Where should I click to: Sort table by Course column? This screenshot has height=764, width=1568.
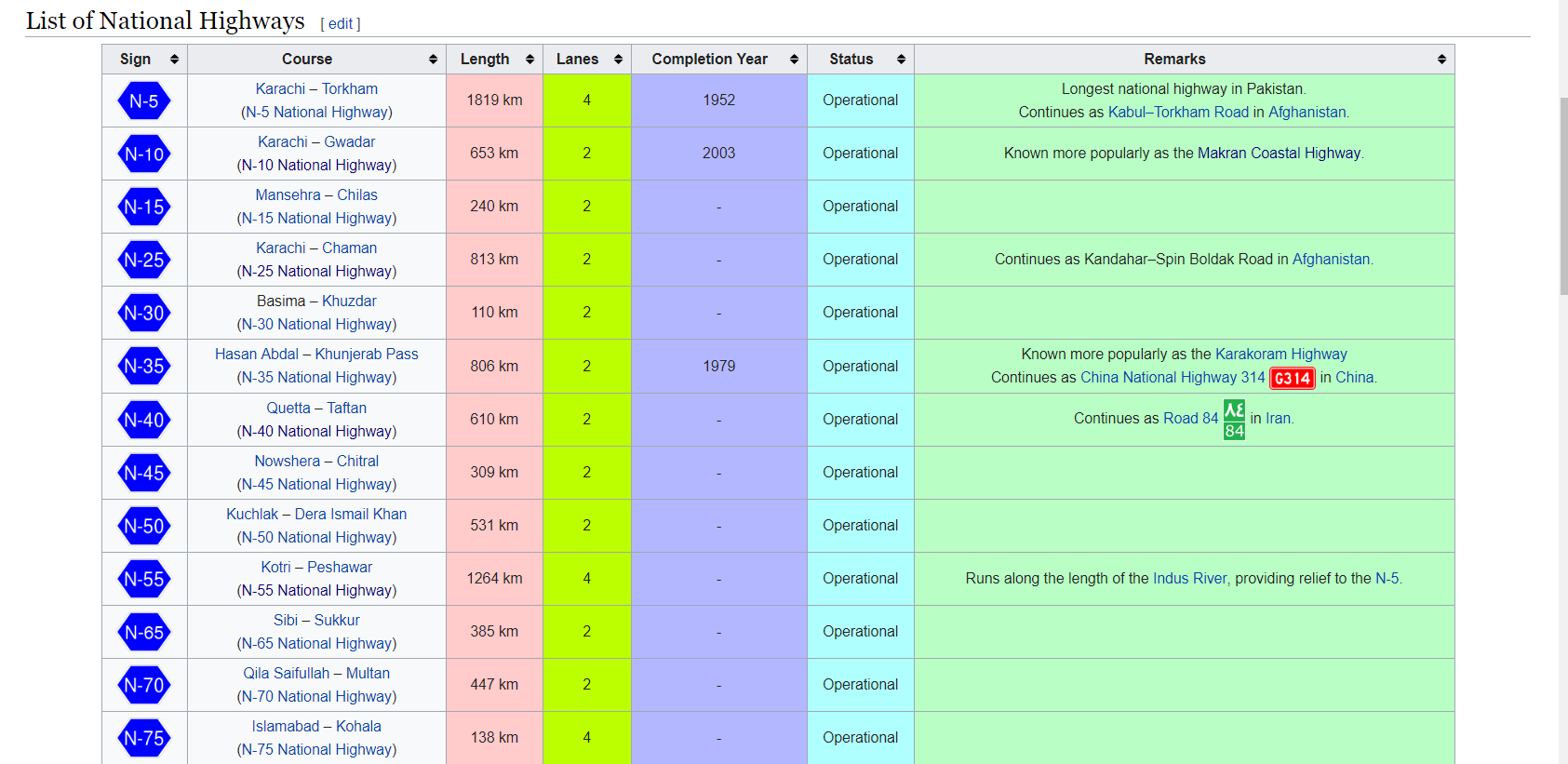pyautogui.click(x=433, y=59)
